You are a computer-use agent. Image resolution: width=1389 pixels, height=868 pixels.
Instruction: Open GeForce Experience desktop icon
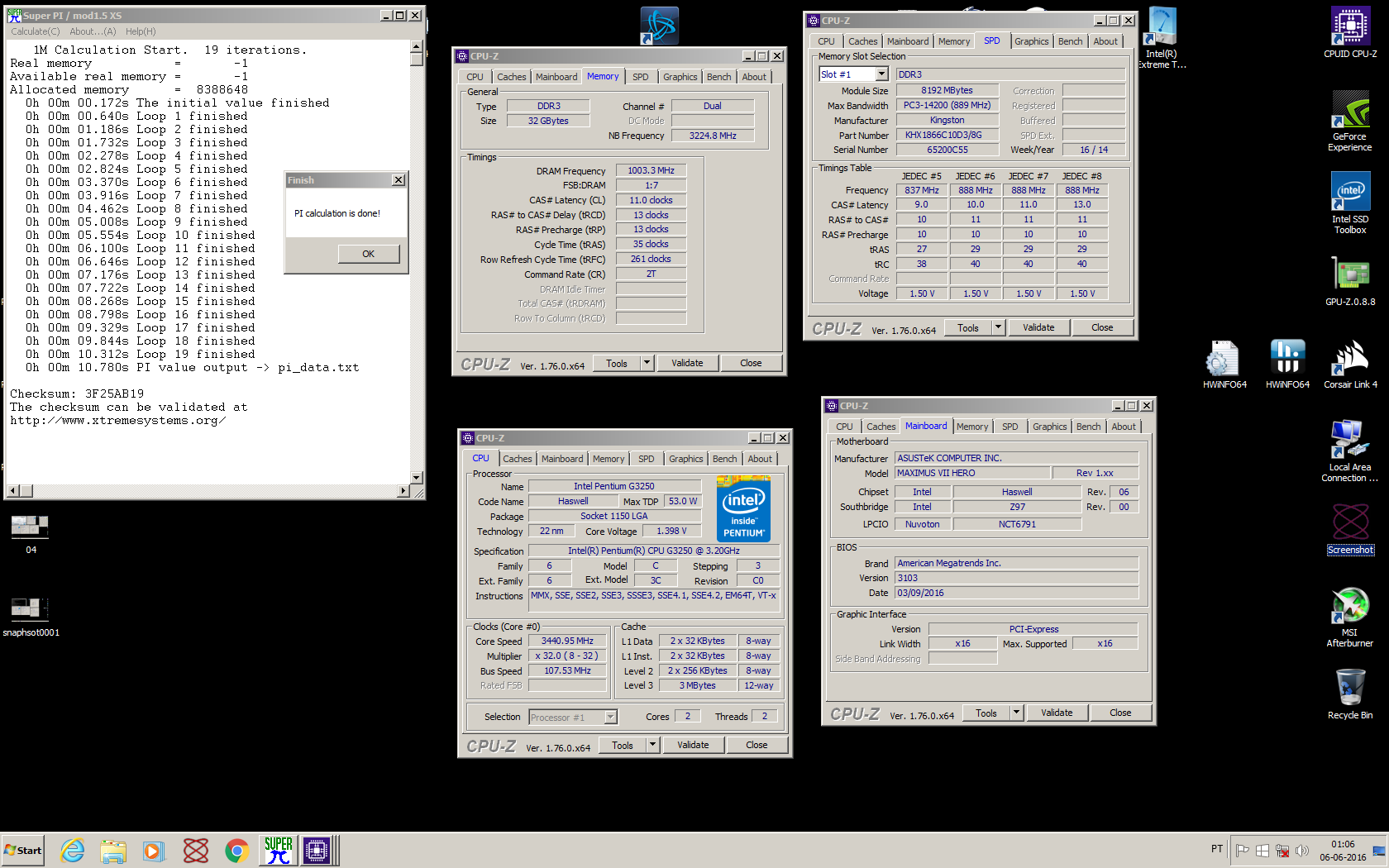click(x=1350, y=121)
